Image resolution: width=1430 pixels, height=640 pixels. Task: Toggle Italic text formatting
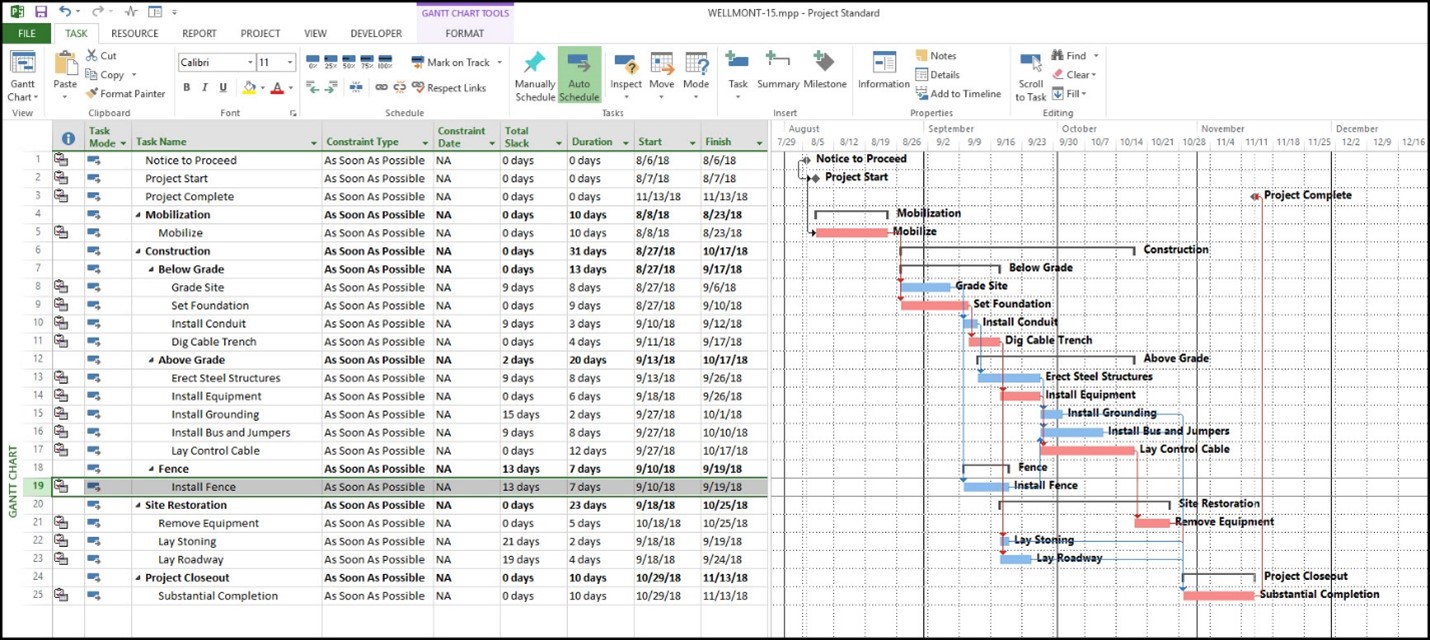pyautogui.click(x=204, y=88)
